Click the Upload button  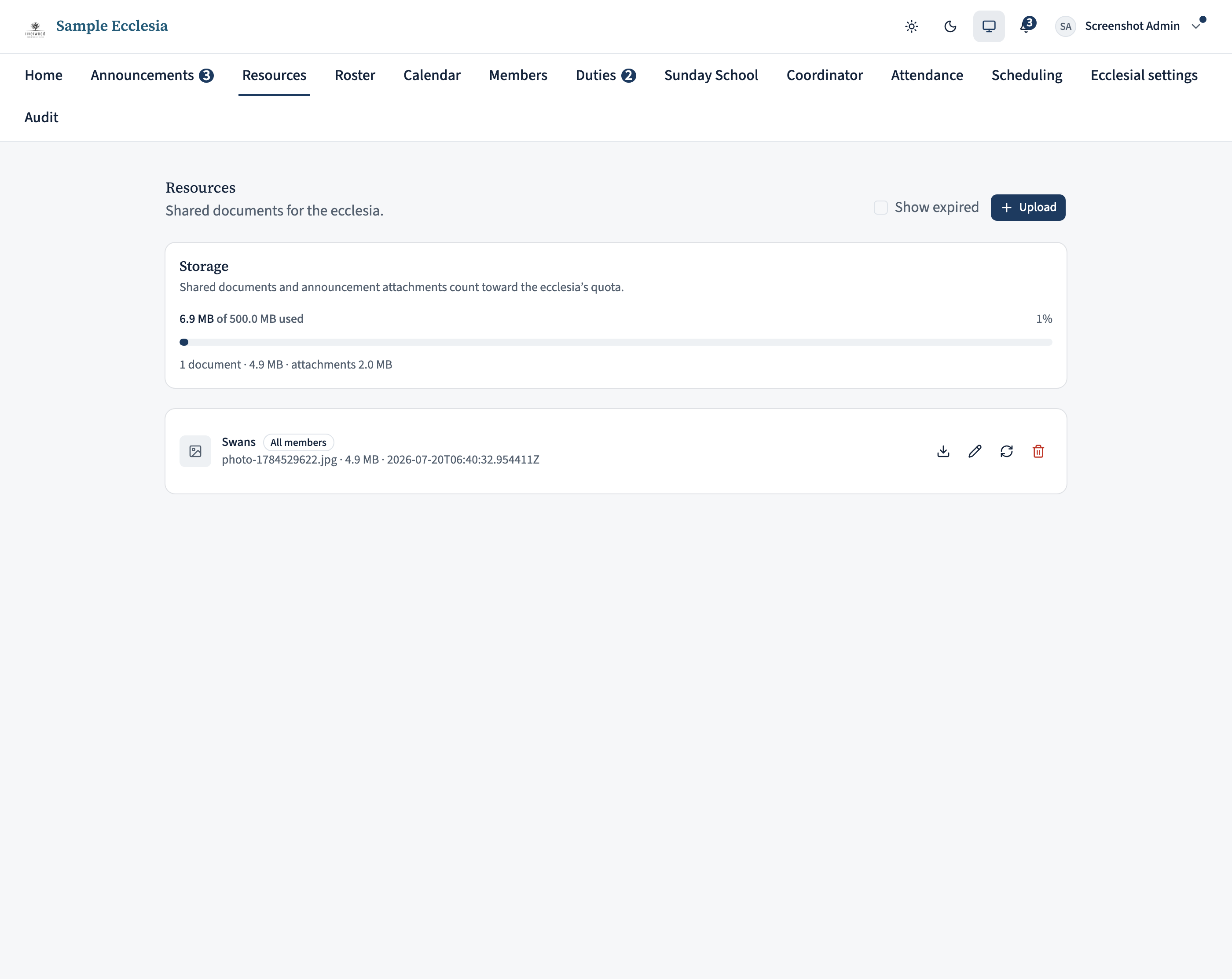[1028, 207]
